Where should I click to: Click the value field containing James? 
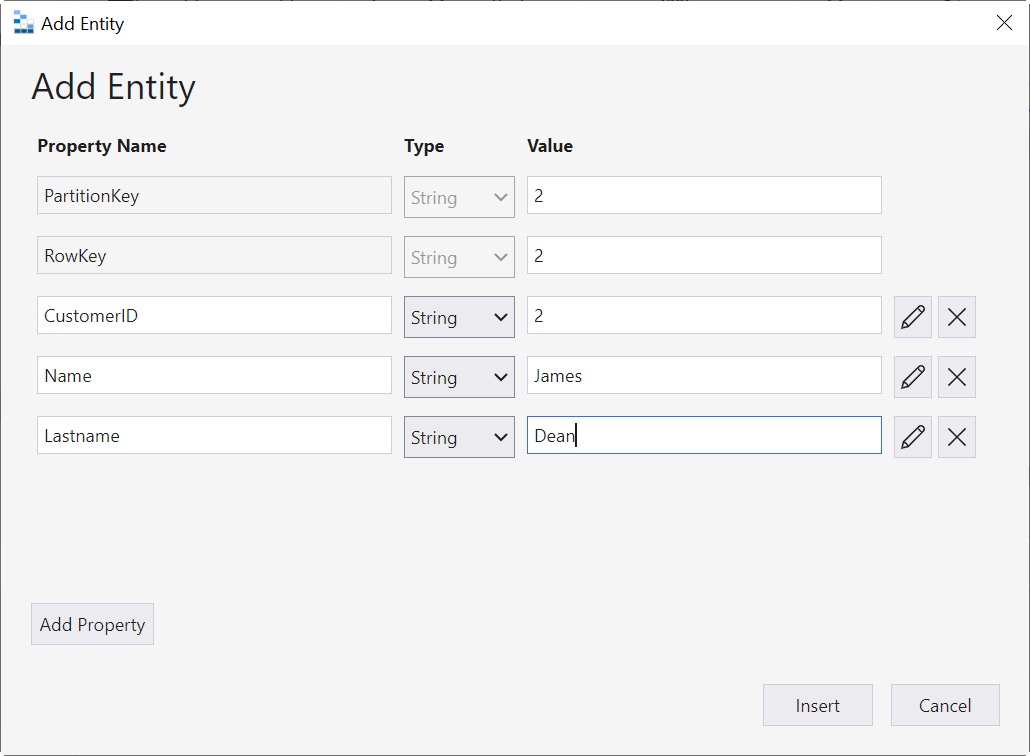coord(704,376)
